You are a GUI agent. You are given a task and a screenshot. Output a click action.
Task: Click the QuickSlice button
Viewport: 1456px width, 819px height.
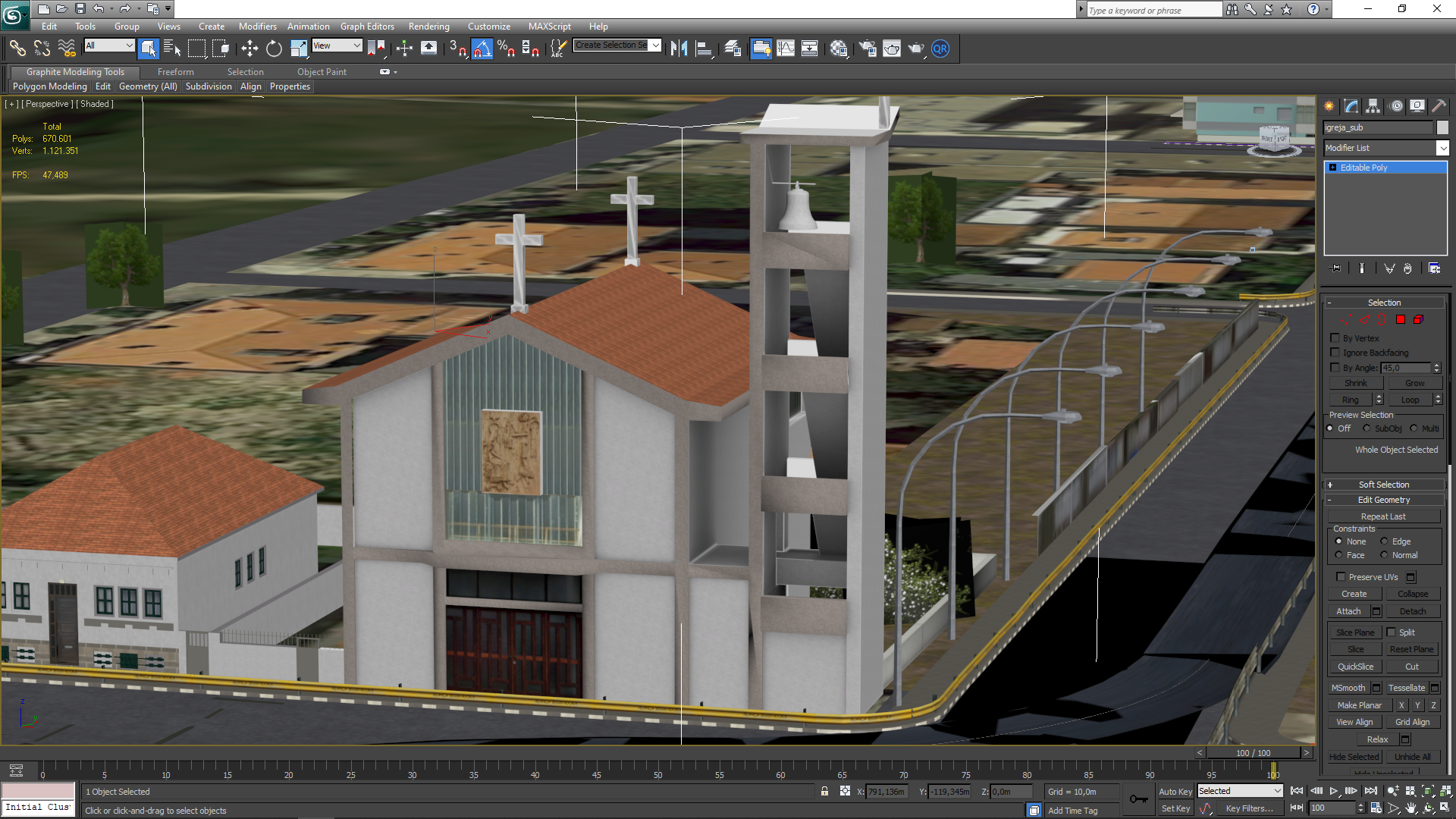(x=1355, y=667)
